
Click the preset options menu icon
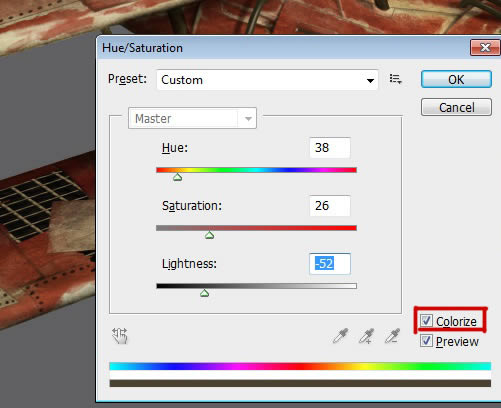click(396, 79)
